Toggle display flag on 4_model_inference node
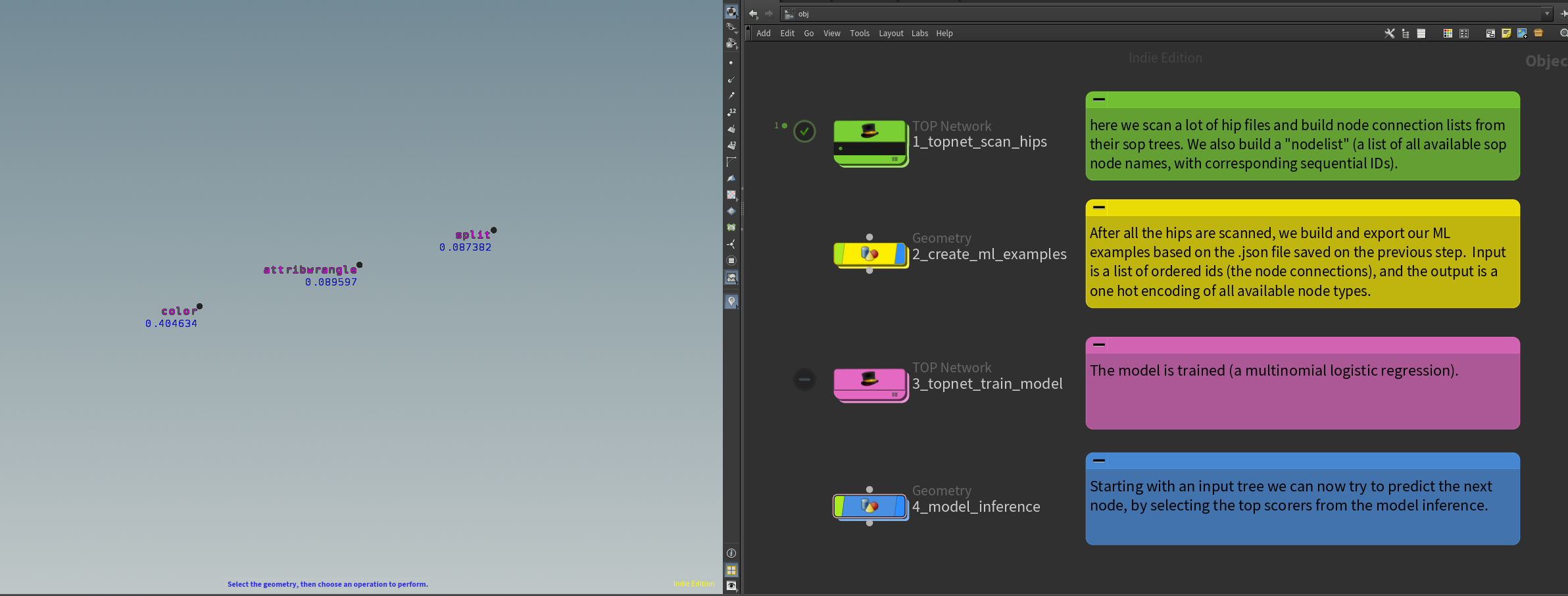1568x596 pixels. pos(900,506)
